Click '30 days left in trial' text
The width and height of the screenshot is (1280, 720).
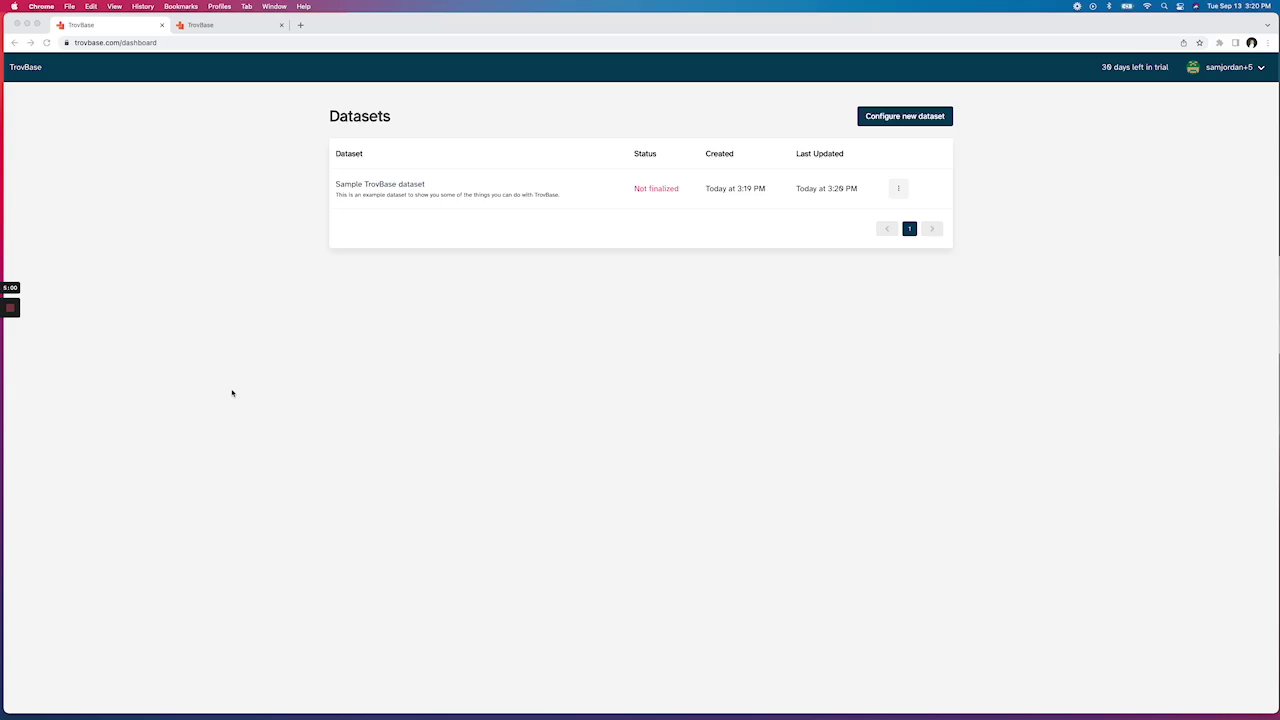(x=1135, y=67)
